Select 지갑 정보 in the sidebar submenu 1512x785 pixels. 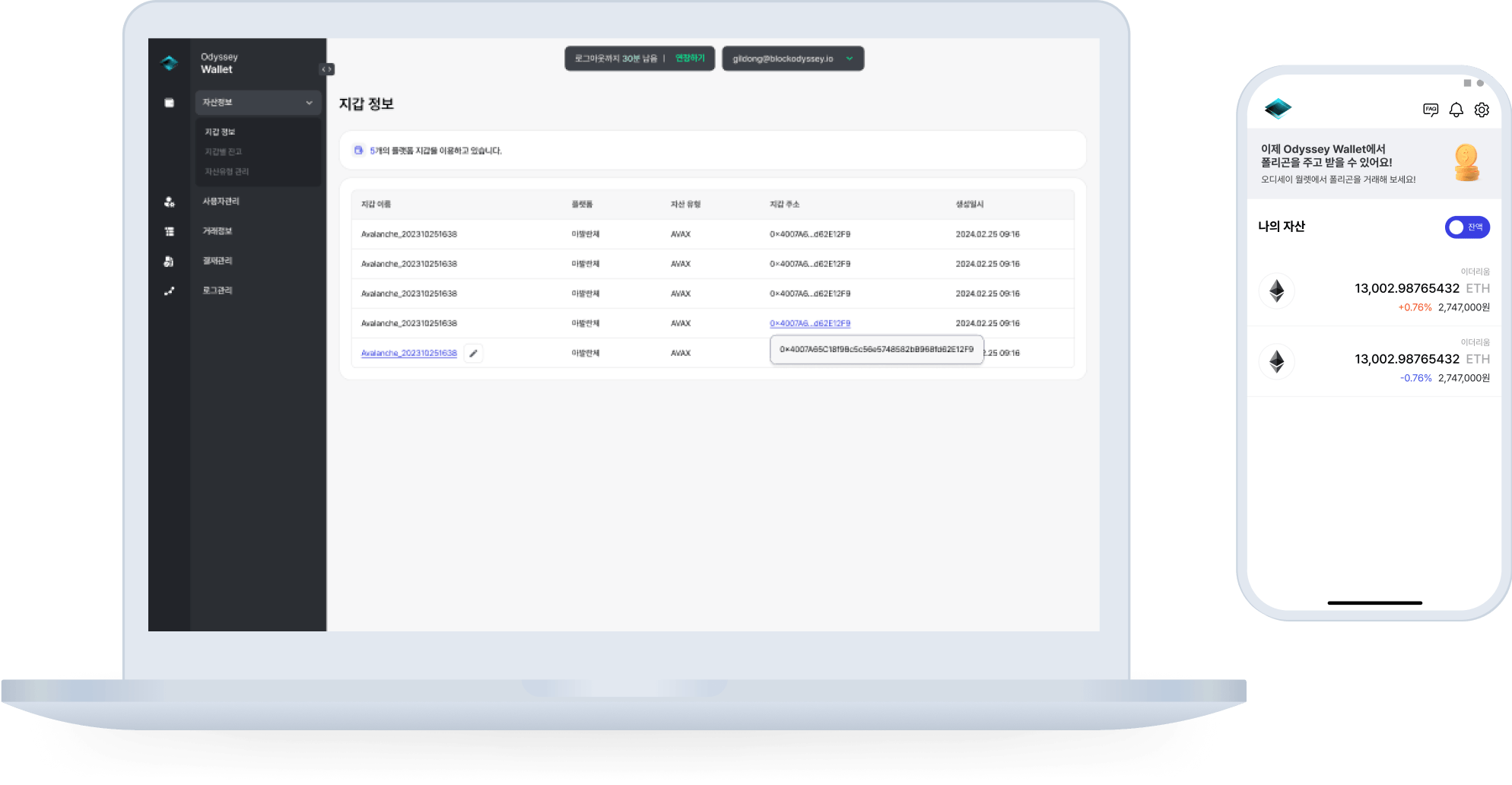(220, 132)
